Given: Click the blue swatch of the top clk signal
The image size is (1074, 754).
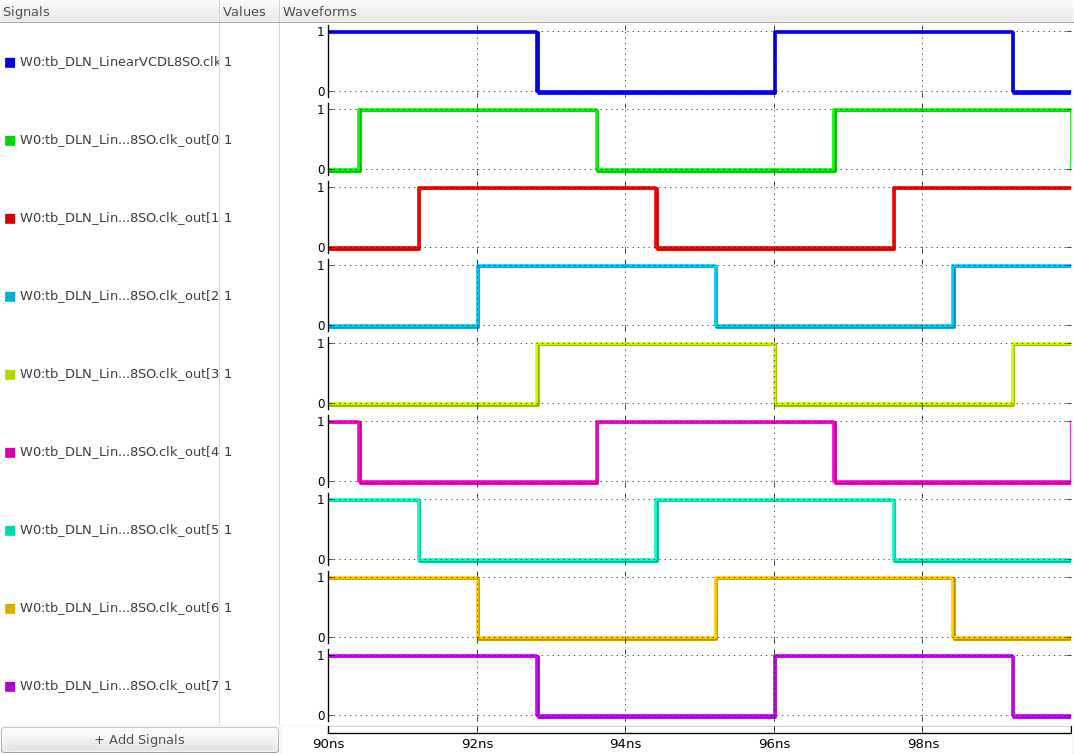Looking at the screenshot, I should tap(10, 62).
